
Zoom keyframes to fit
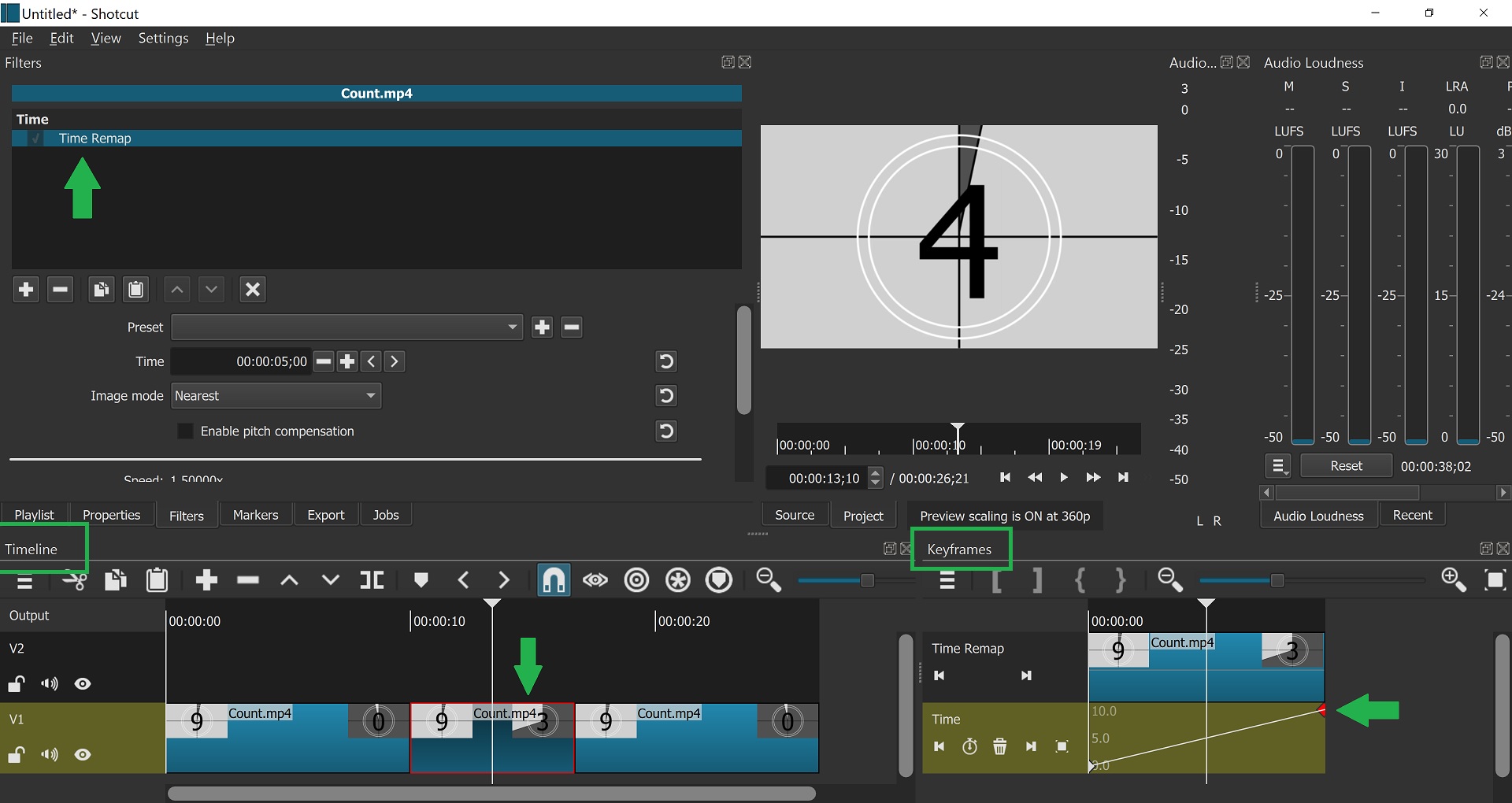(1495, 581)
